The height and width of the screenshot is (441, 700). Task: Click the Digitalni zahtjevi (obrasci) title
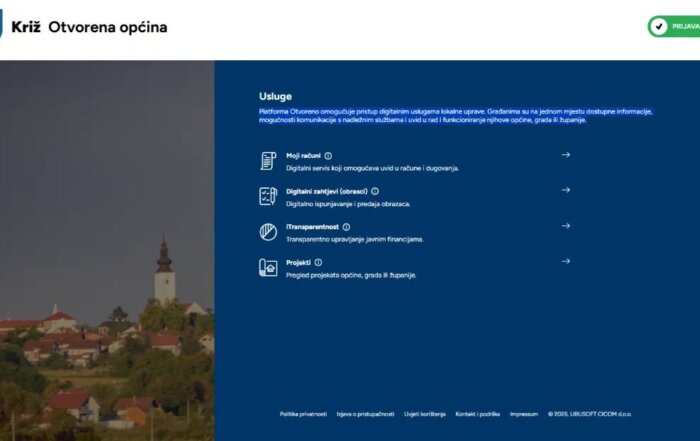(x=327, y=191)
